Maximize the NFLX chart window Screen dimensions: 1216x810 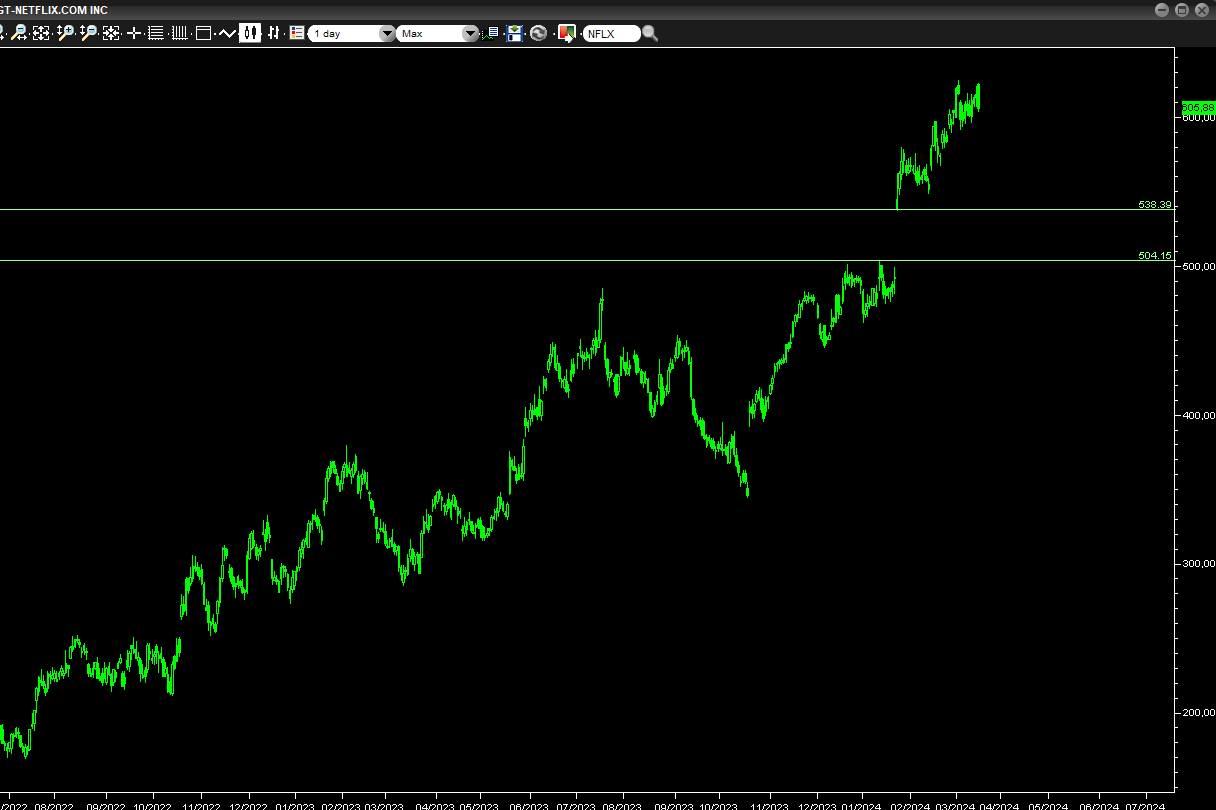coord(1181,9)
